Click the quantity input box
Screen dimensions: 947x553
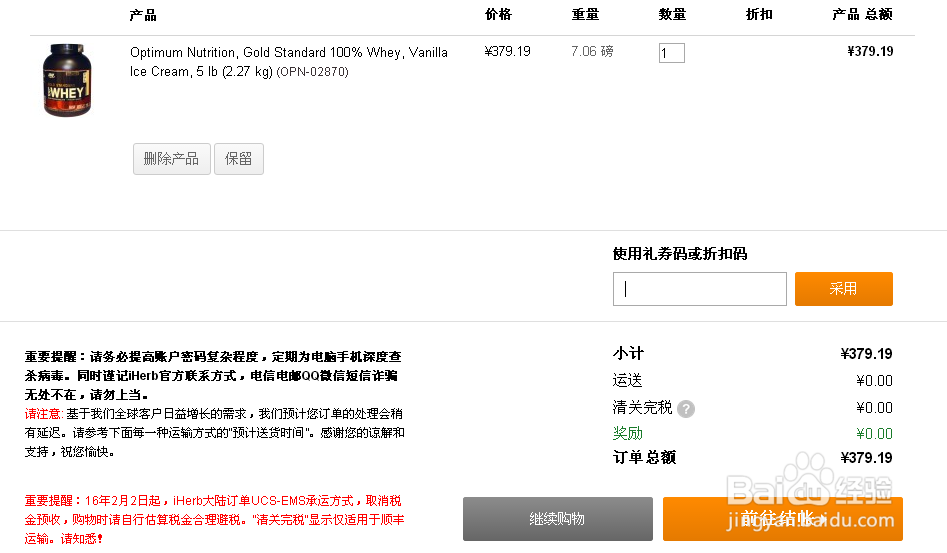tap(672, 53)
